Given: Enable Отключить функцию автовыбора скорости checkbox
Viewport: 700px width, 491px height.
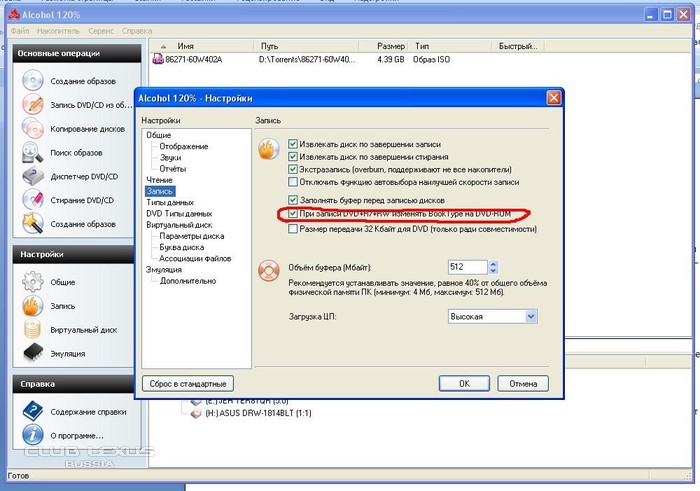Looking at the screenshot, I should pyautogui.click(x=293, y=183).
